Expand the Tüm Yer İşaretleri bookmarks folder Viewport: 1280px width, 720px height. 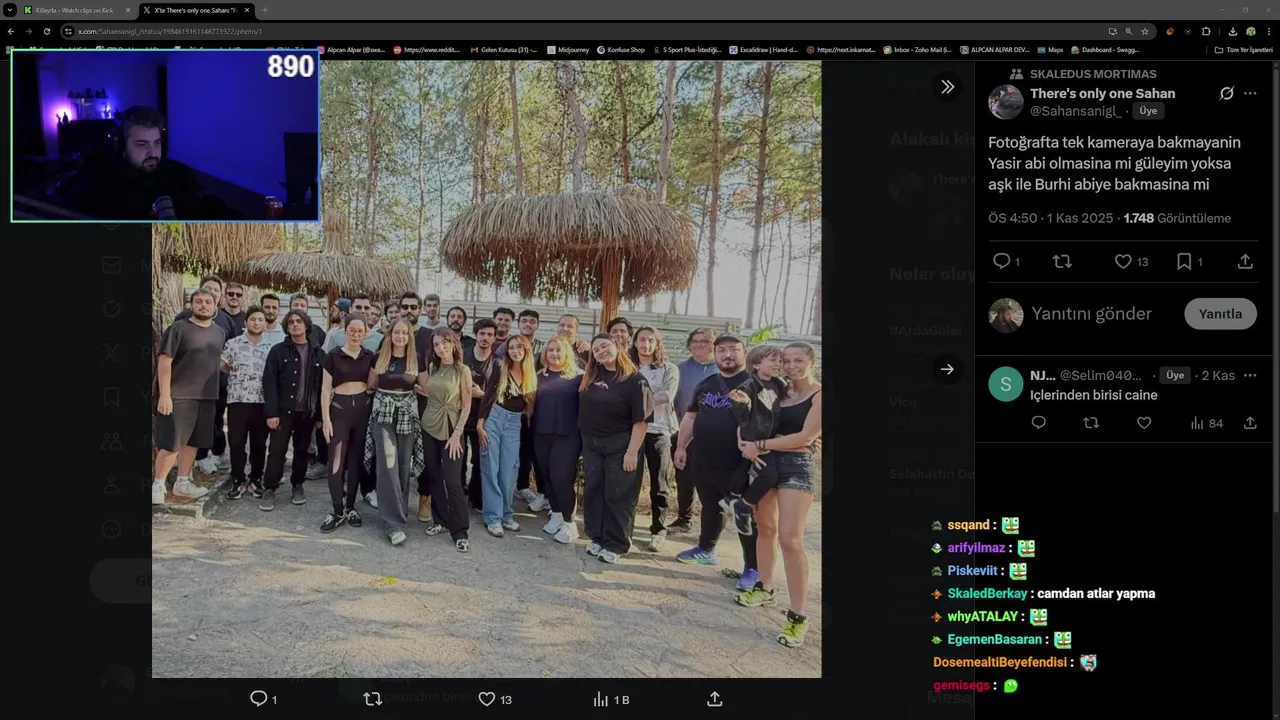(x=1243, y=49)
